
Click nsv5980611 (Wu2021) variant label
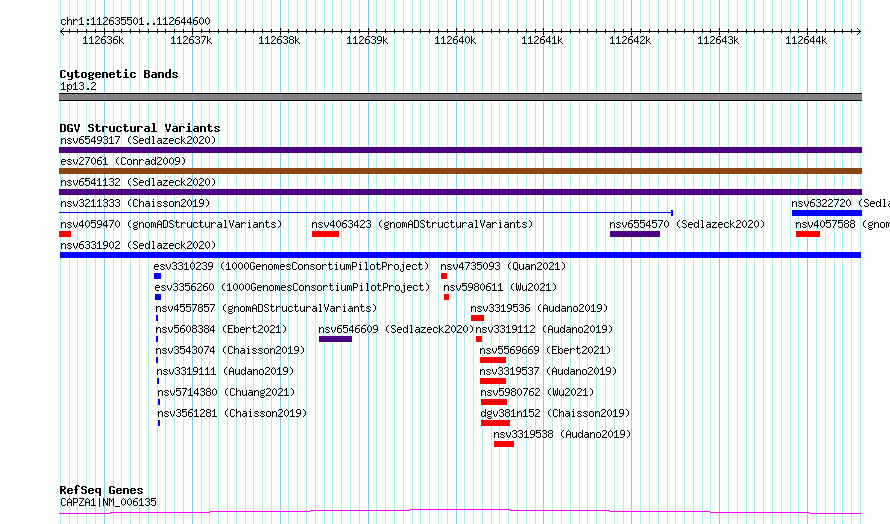pyautogui.click(x=500, y=287)
